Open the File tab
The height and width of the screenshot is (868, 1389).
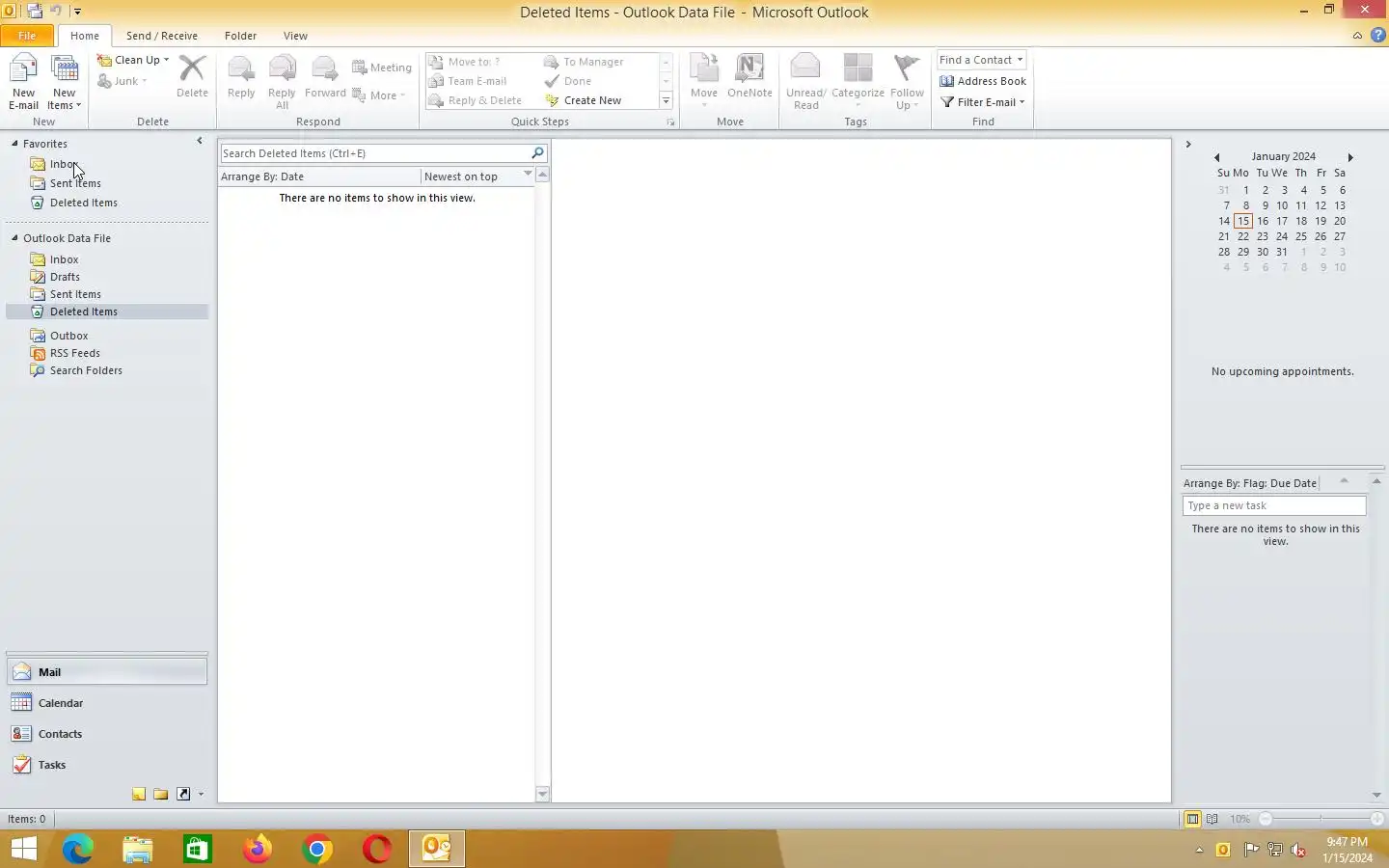(27, 36)
